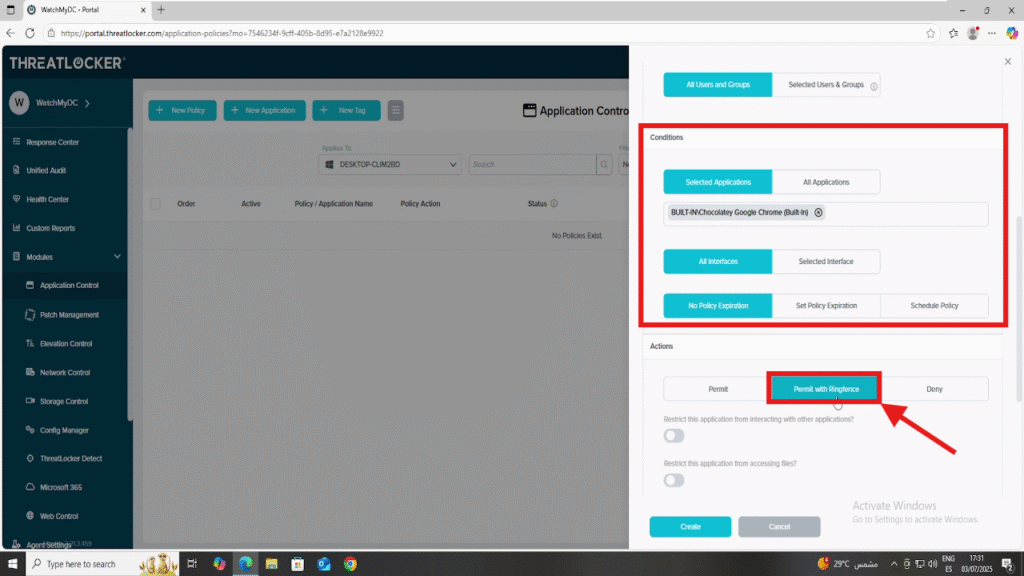Select Selected Interface option
This screenshot has width=1024, height=576.
click(826, 261)
